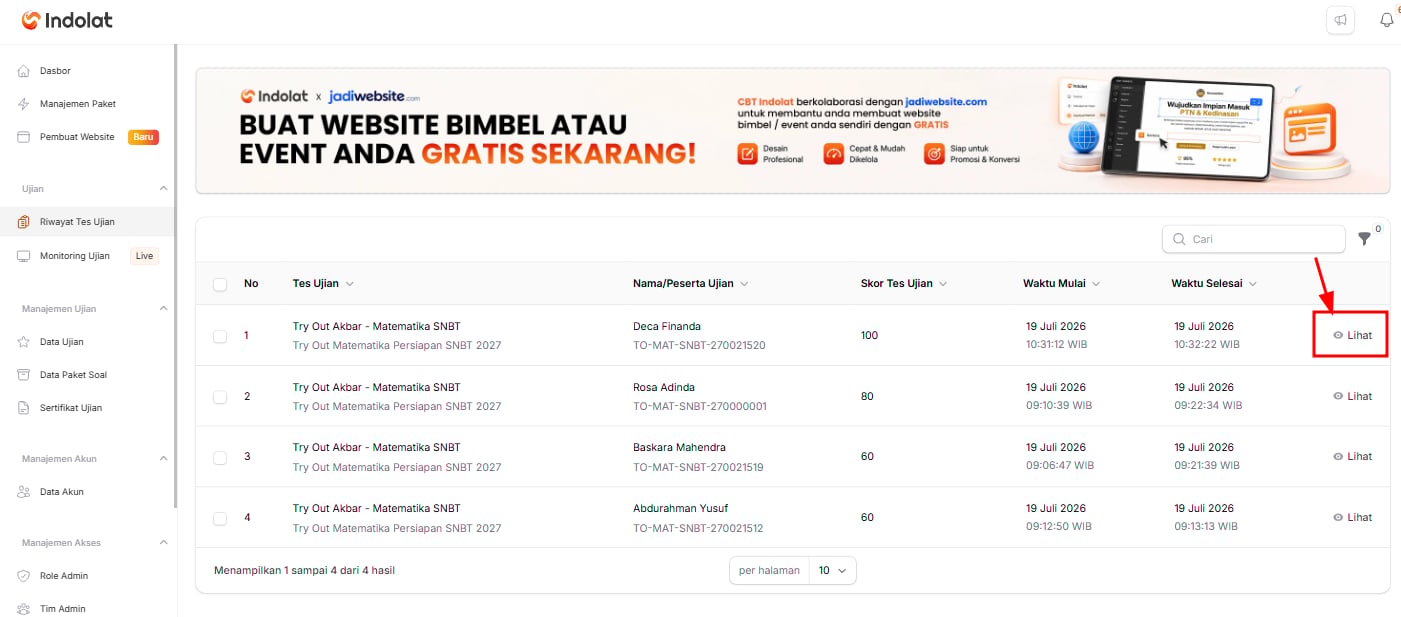Open the announcements megaphone icon
Image resolution: width=1401 pixels, height=617 pixels.
pos(1340,20)
